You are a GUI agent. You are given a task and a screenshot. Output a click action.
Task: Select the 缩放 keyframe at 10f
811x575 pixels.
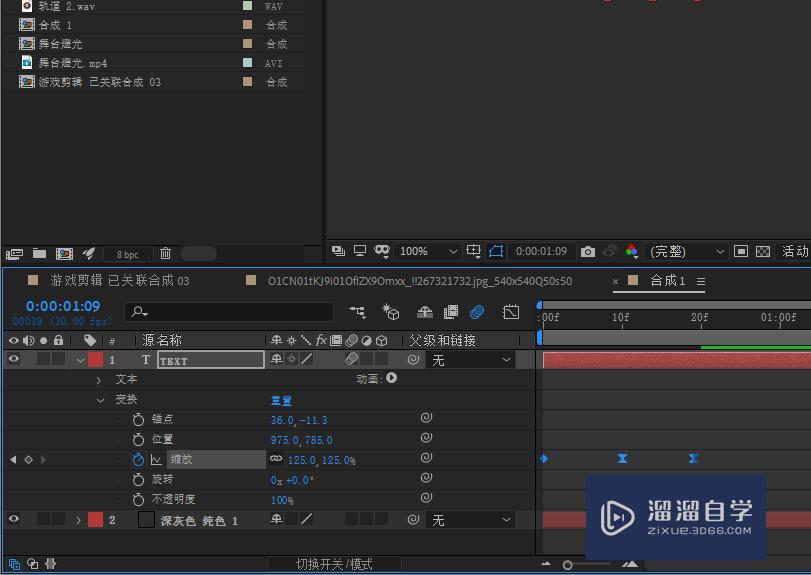(622, 459)
